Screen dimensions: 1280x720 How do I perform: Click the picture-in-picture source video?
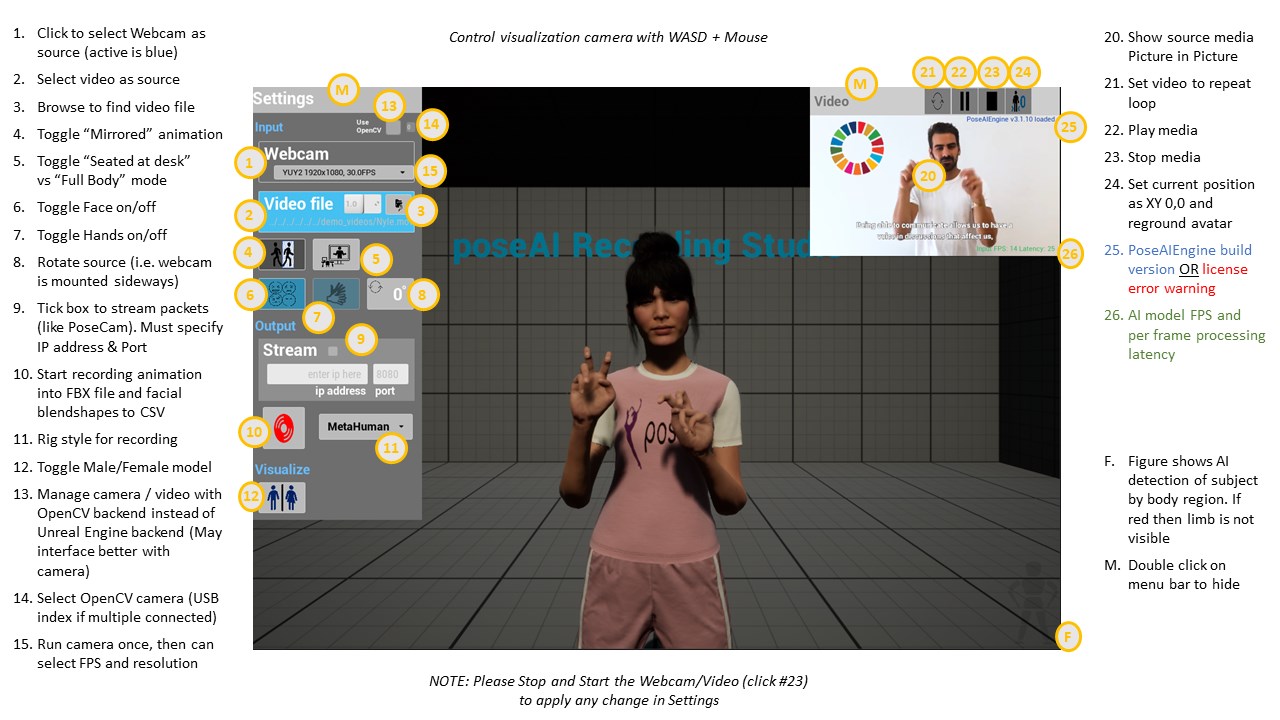pyautogui.click(x=934, y=184)
